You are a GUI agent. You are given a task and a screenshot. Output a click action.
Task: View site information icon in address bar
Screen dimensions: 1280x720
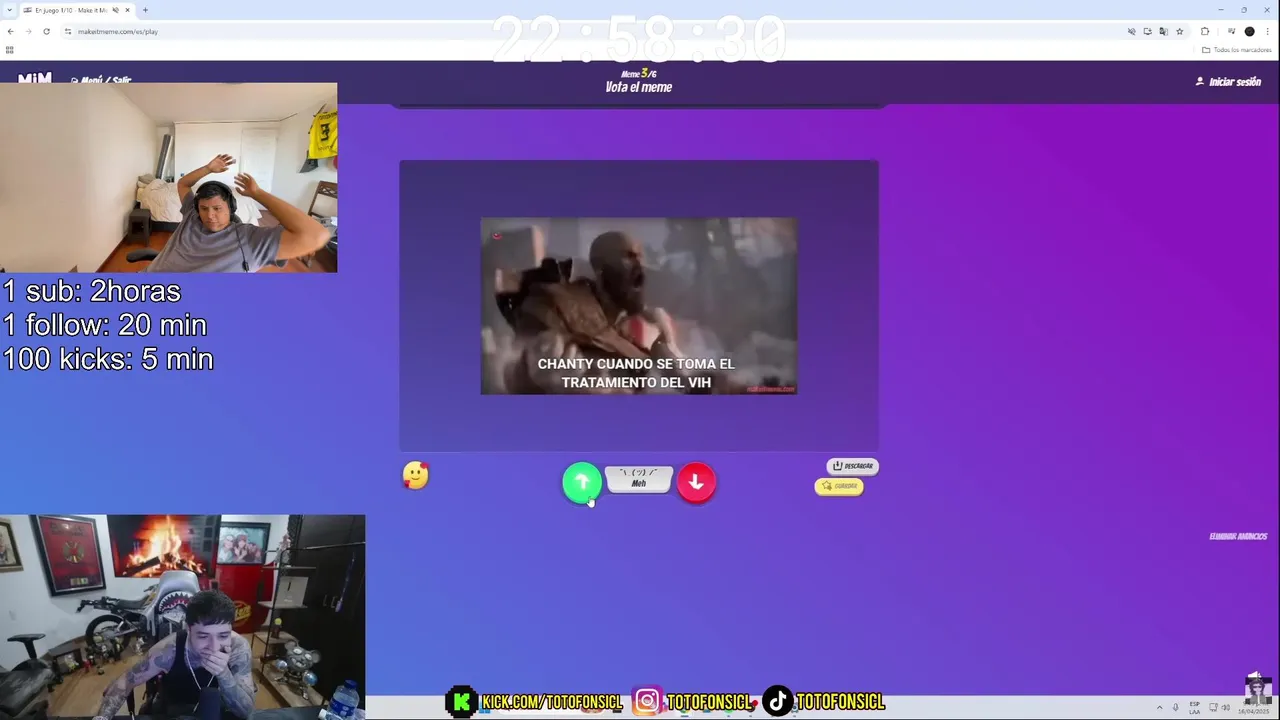(x=68, y=31)
